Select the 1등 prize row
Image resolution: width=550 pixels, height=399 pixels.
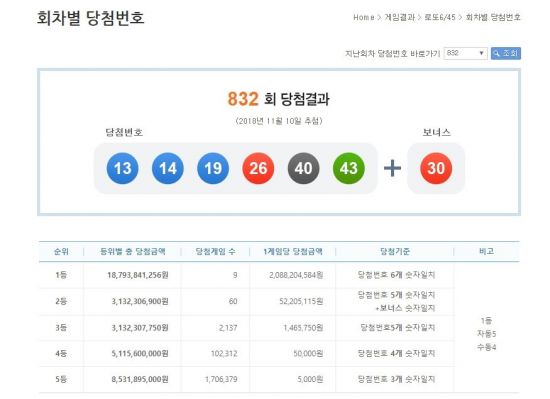247,275
